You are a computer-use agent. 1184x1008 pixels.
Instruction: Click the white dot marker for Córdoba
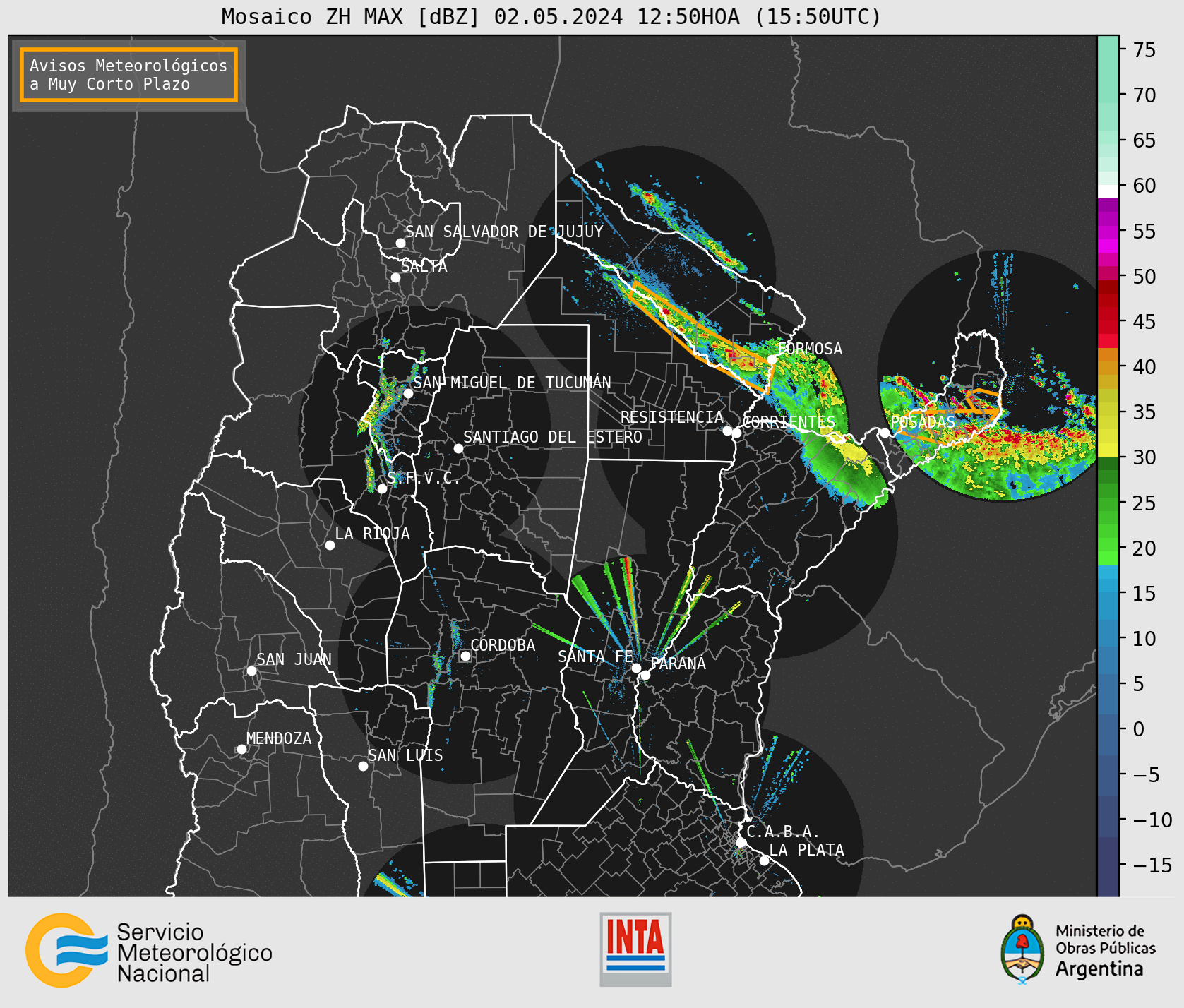465,656
